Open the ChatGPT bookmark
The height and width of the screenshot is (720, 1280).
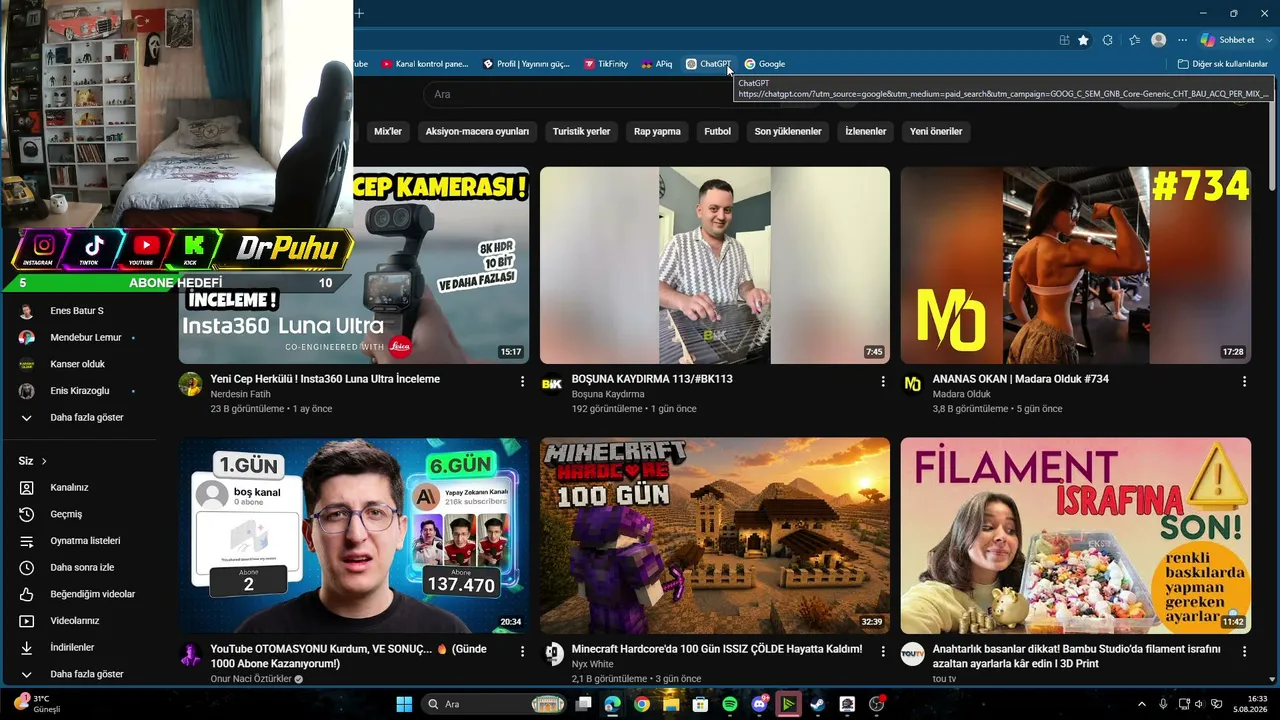708,64
